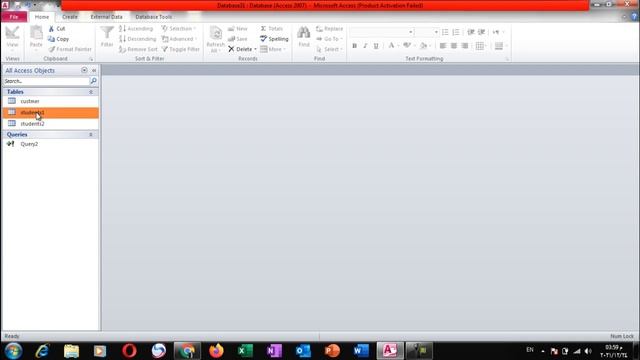This screenshot has height=360, width=640.
Task: Select Query2 in the Queries group
Action: (x=51, y=144)
